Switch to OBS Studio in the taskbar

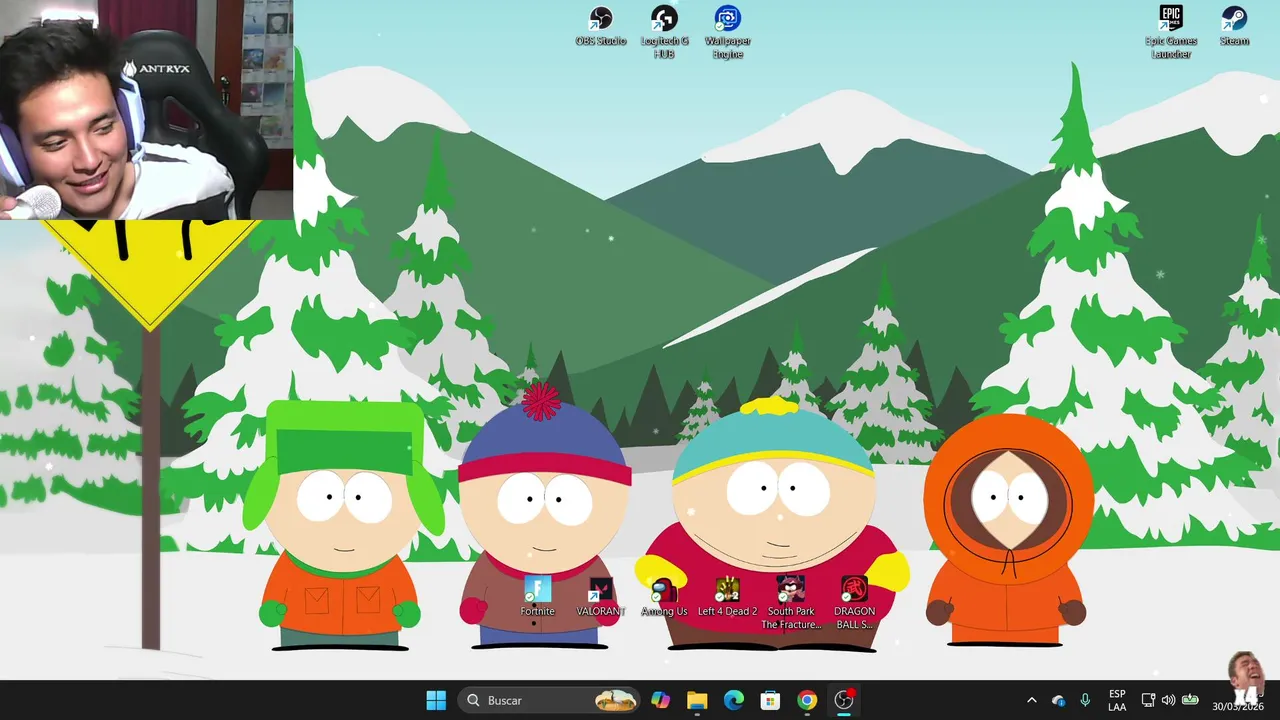pos(844,700)
